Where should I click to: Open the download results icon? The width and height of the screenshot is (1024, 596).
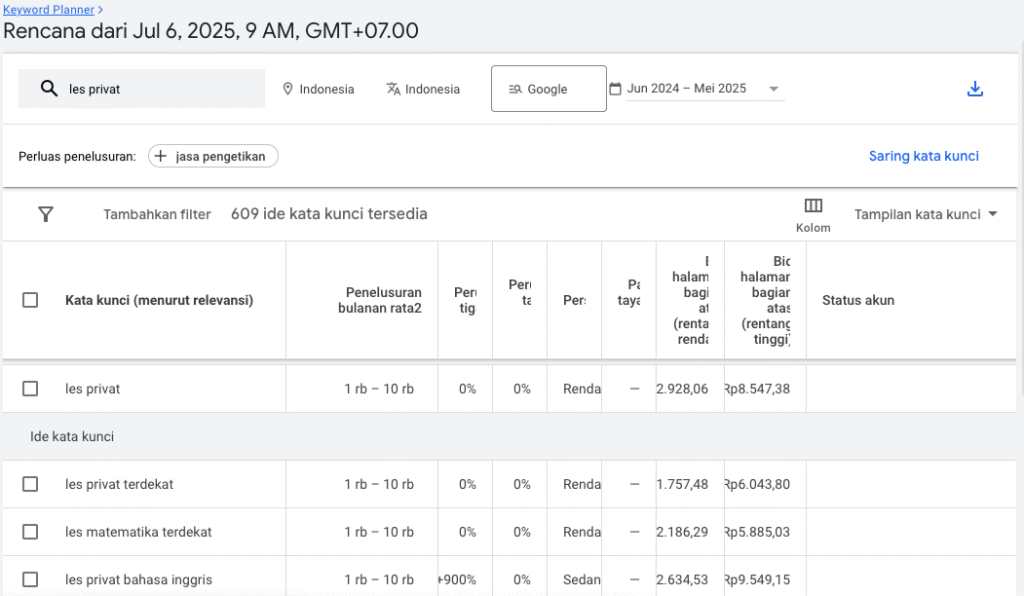coord(975,88)
